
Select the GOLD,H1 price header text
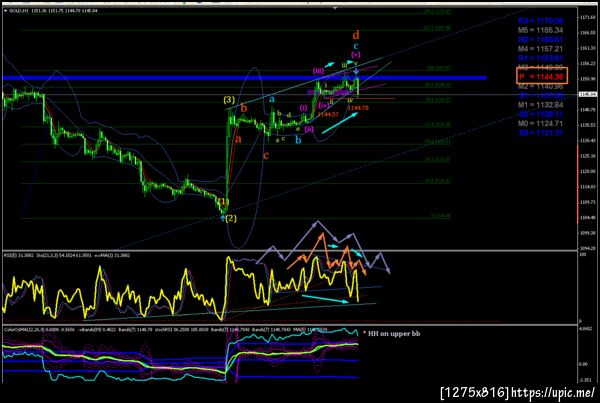click(x=54, y=11)
